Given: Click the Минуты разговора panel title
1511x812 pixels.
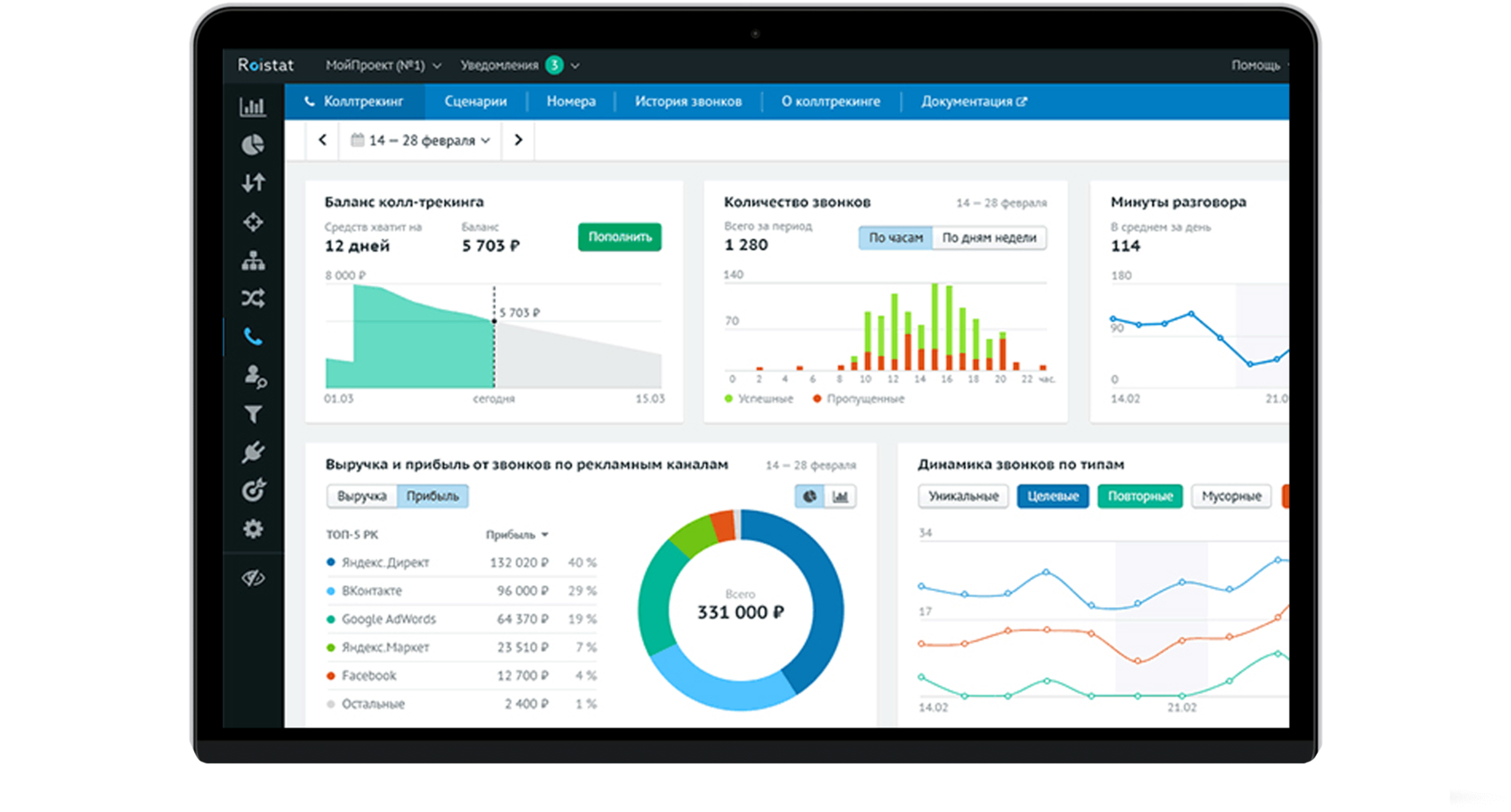Looking at the screenshot, I should [1178, 202].
